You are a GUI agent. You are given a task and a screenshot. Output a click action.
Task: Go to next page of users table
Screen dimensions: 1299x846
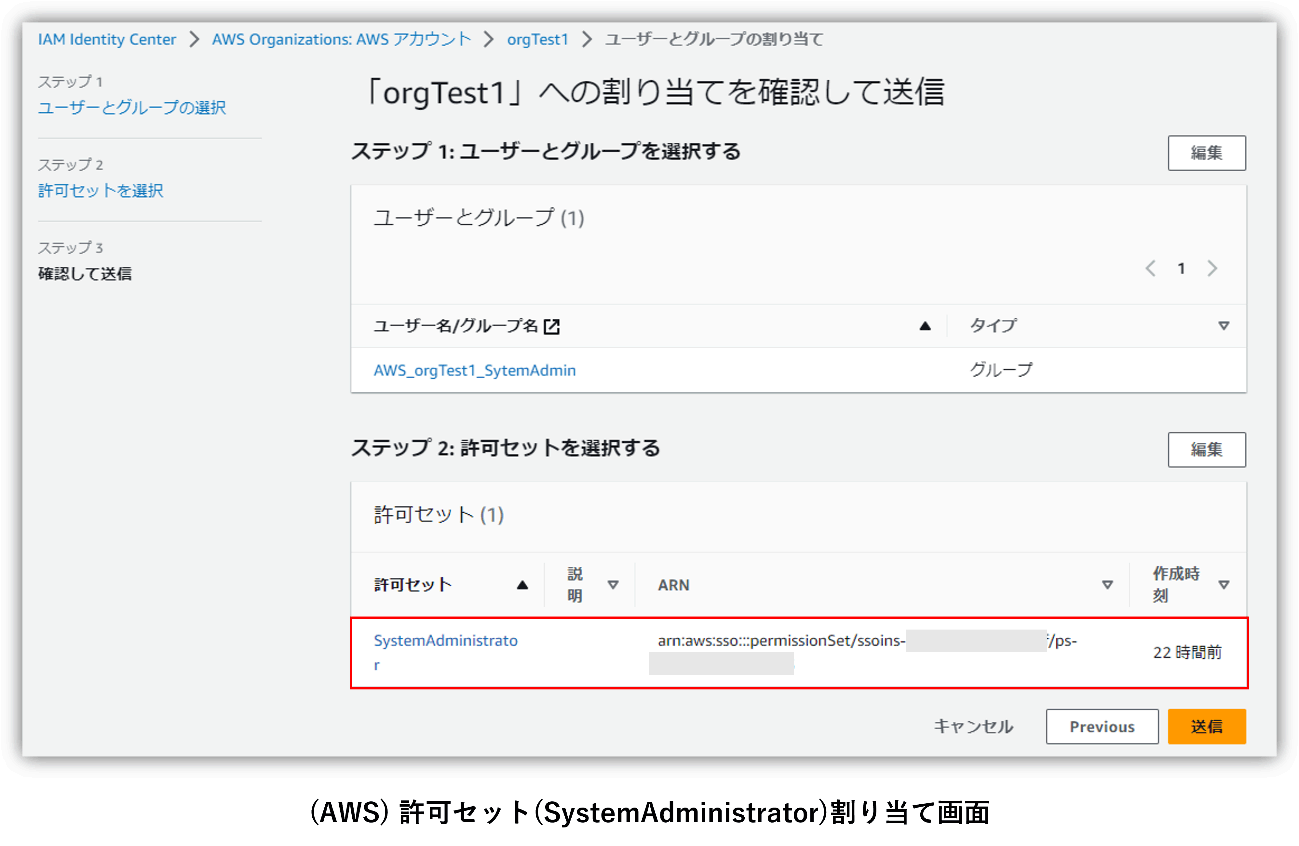[x=1212, y=268]
